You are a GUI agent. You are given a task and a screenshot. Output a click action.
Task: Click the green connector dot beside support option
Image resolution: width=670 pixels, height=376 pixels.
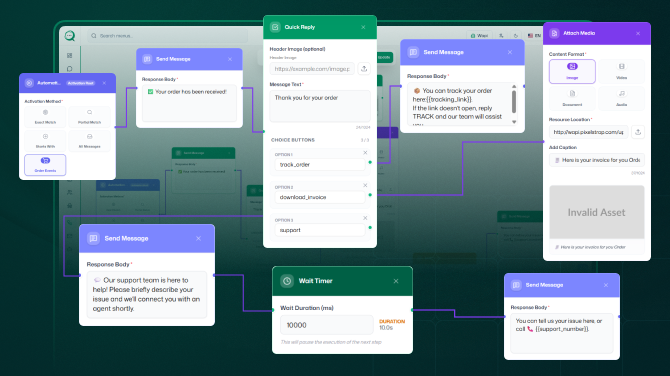coord(370,228)
